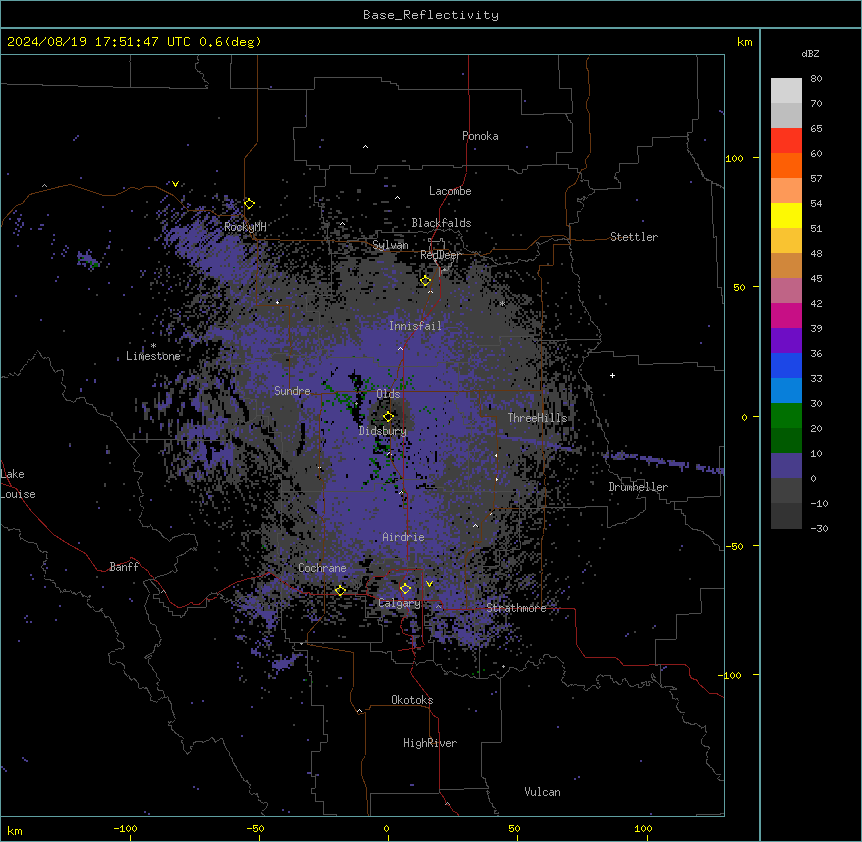Click the Innisfail city label
862x842 pixels.
click(415, 326)
